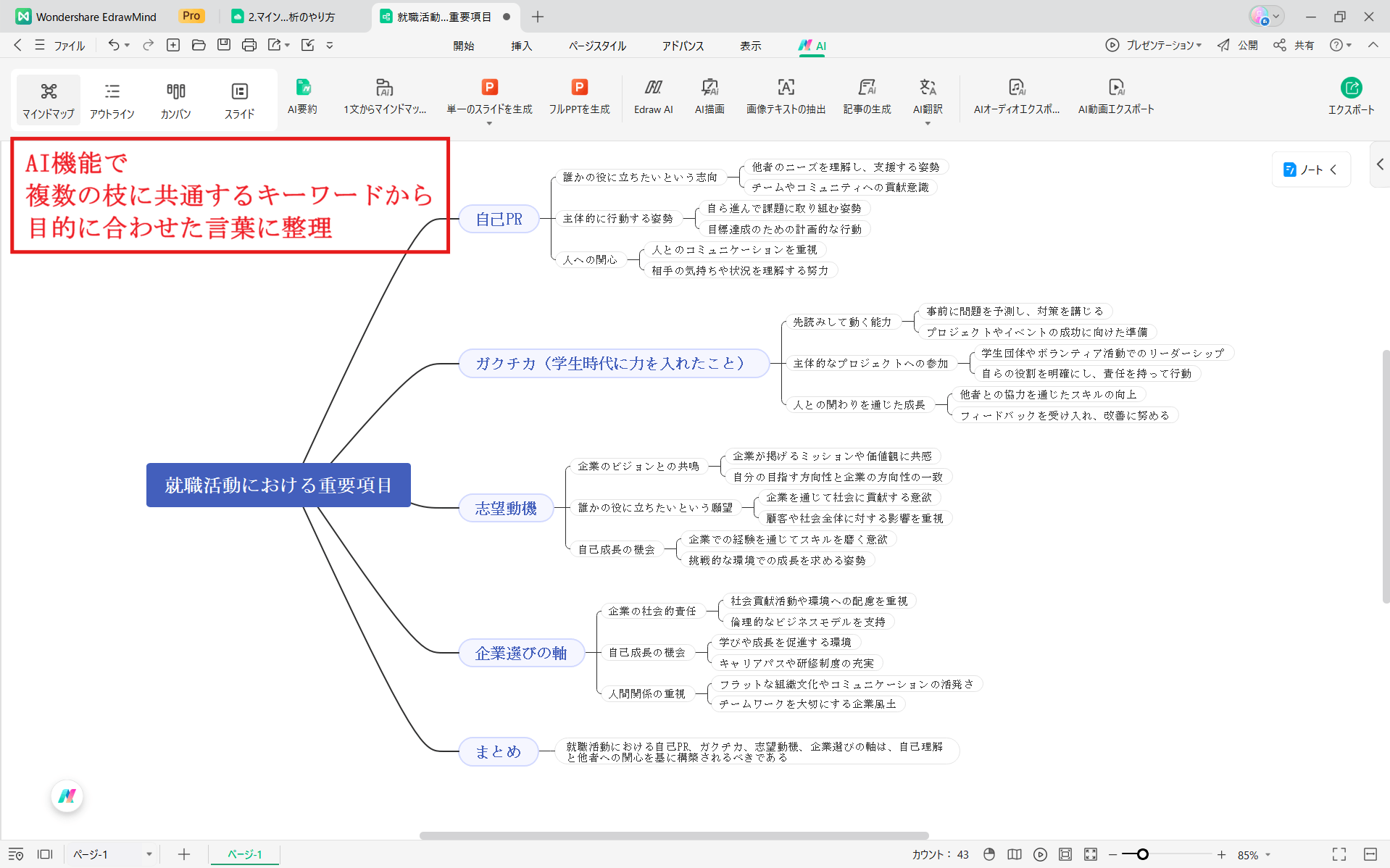This screenshot has height=868, width=1390.
Task: Click 記事の生成 tool
Action: pos(867,97)
